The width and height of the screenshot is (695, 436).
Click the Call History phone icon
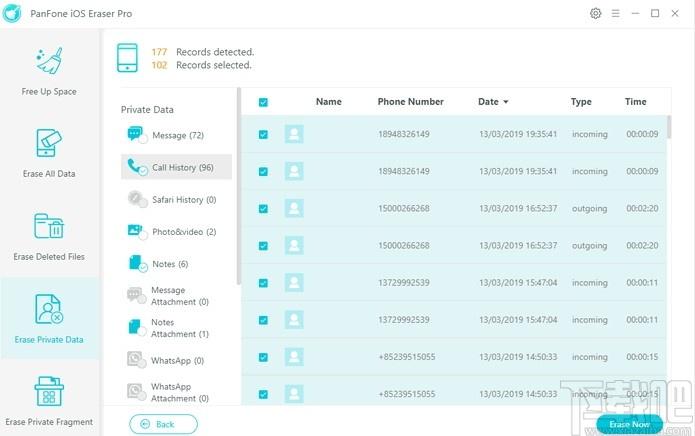[x=136, y=166]
